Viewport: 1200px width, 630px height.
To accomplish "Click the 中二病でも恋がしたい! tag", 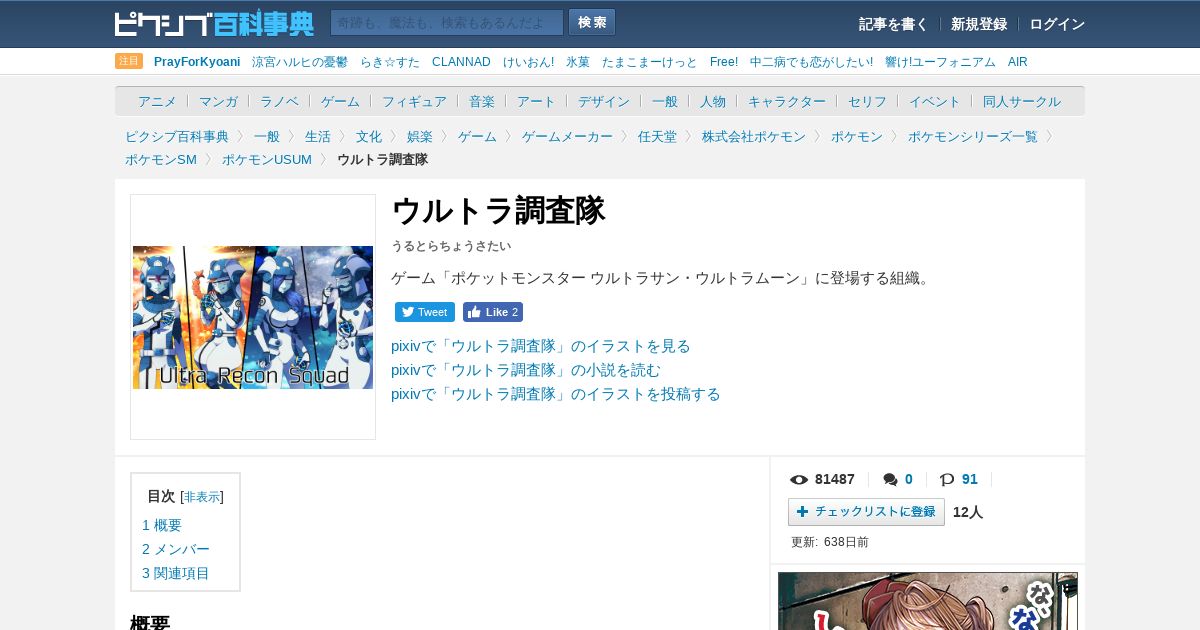I will coord(811,62).
